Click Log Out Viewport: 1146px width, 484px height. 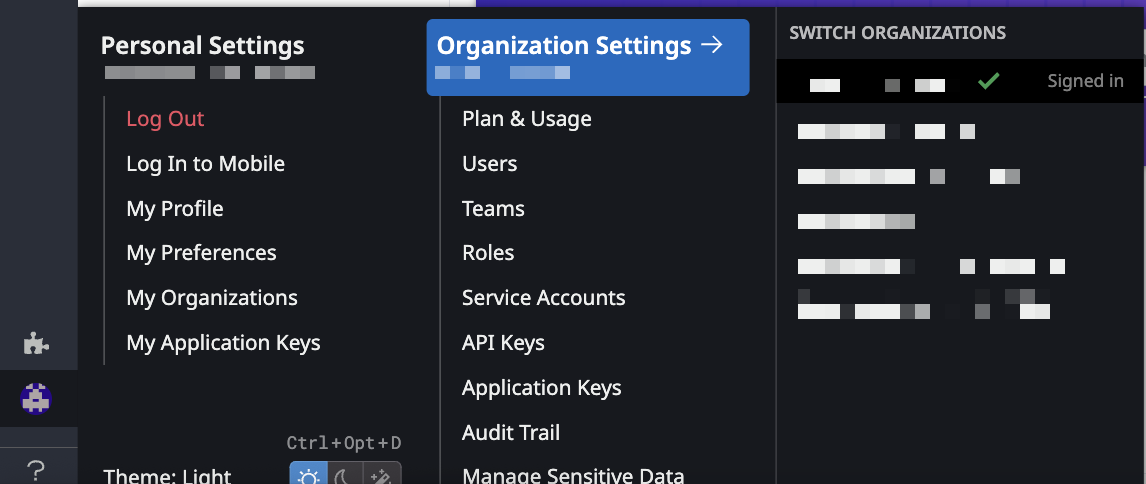point(165,118)
